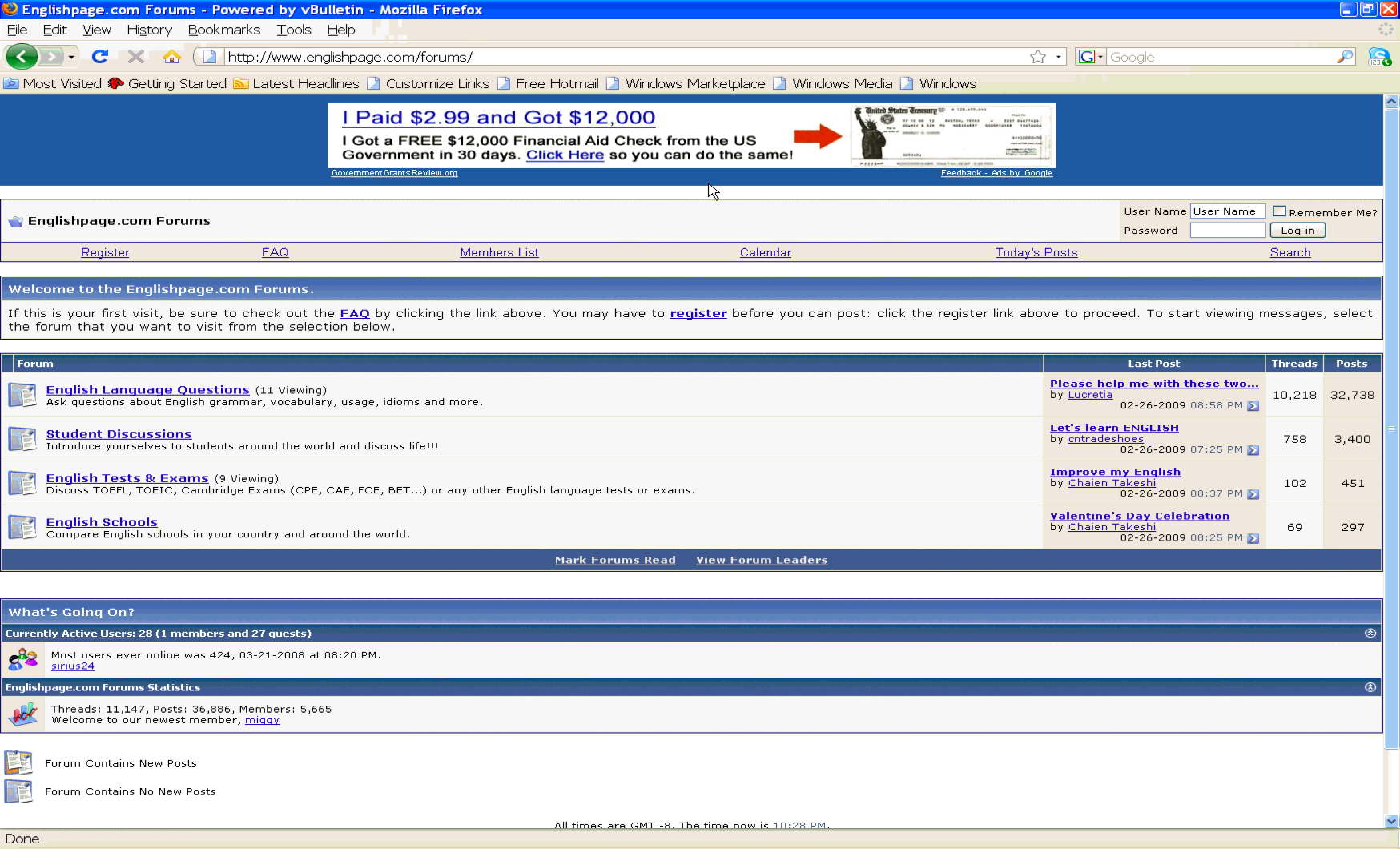The height and width of the screenshot is (849, 1400).
Task: Click the Google search box
Action: click(1221, 57)
